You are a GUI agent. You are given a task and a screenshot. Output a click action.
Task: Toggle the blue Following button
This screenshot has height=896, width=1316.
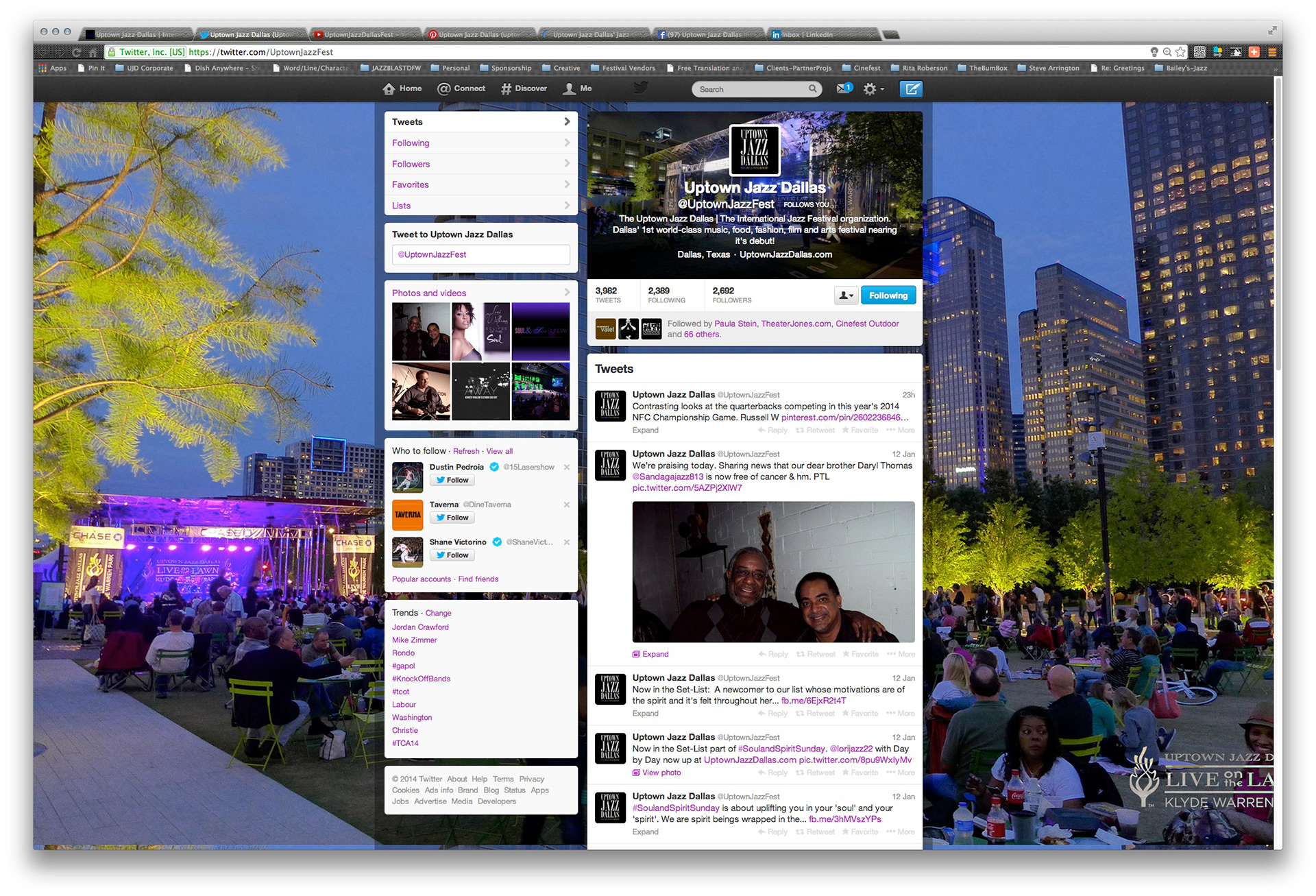[888, 295]
